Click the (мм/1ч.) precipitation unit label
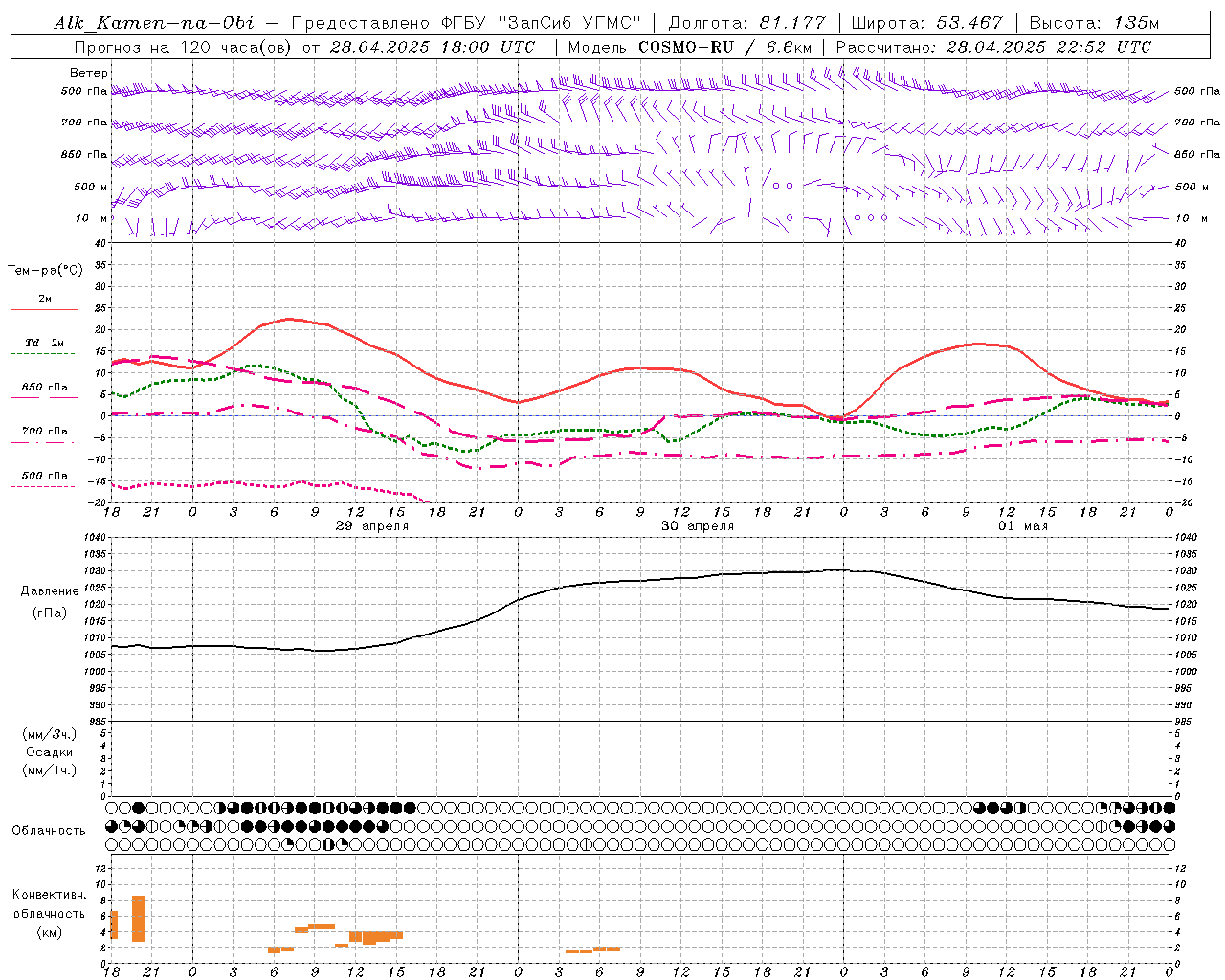 pyautogui.click(x=50, y=770)
